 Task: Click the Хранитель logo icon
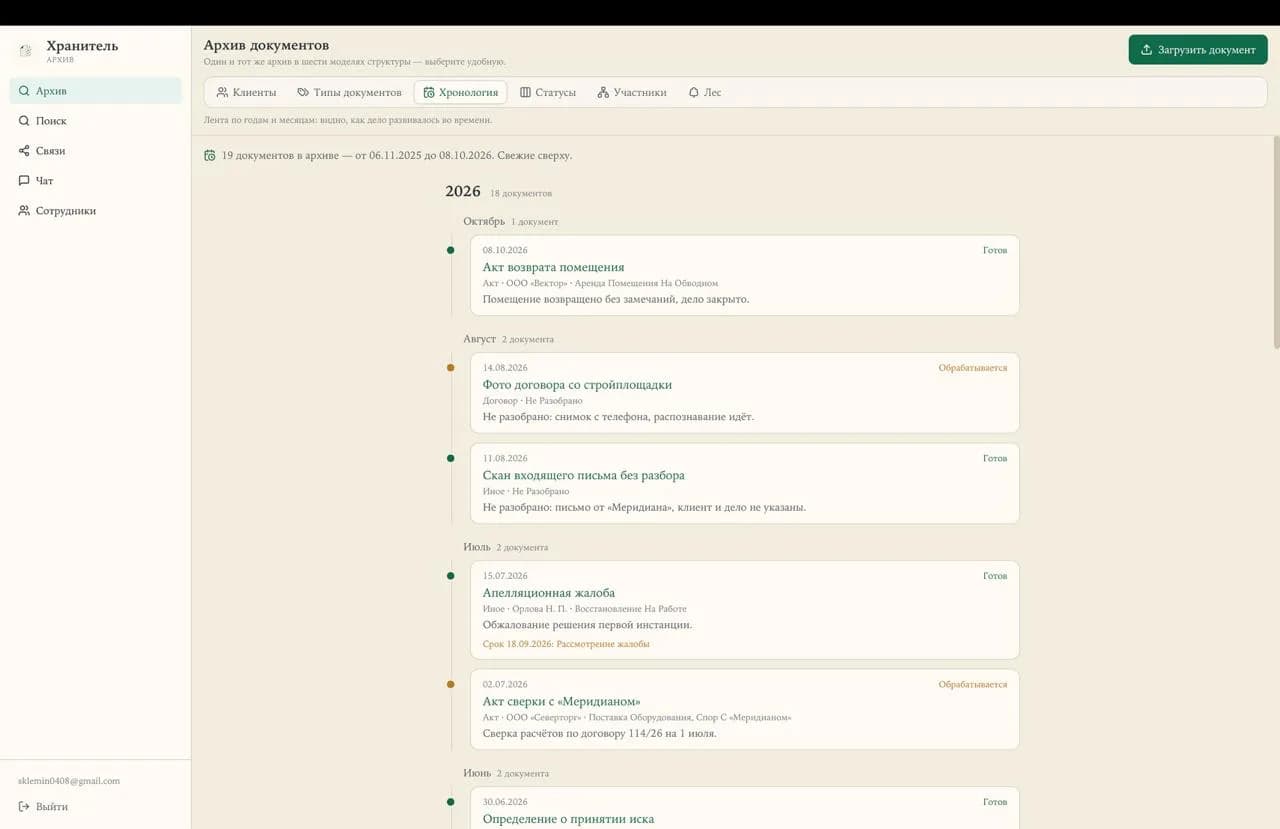coord(26,50)
